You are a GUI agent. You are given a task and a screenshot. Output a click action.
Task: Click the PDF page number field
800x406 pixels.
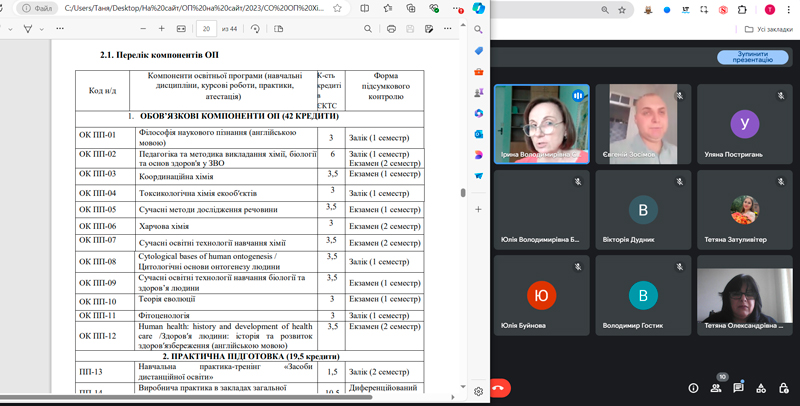pyautogui.click(x=207, y=29)
